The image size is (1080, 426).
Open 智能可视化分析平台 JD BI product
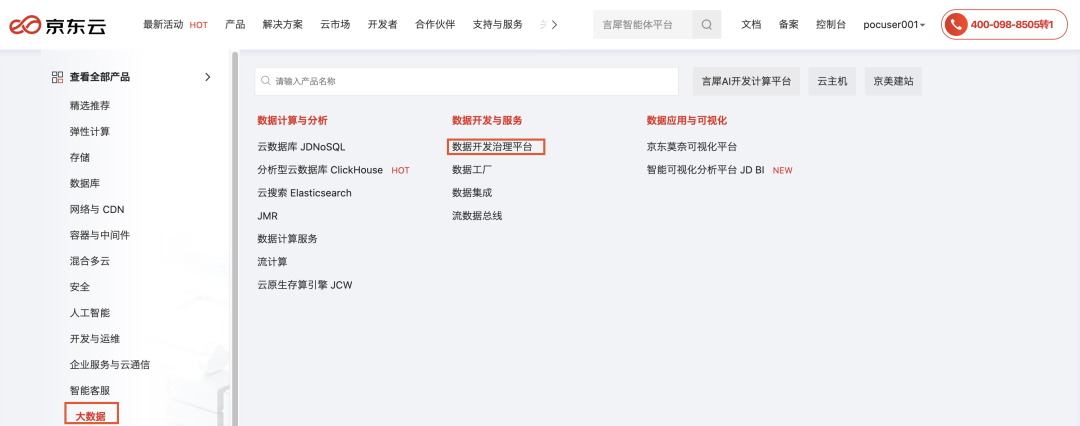(705, 170)
